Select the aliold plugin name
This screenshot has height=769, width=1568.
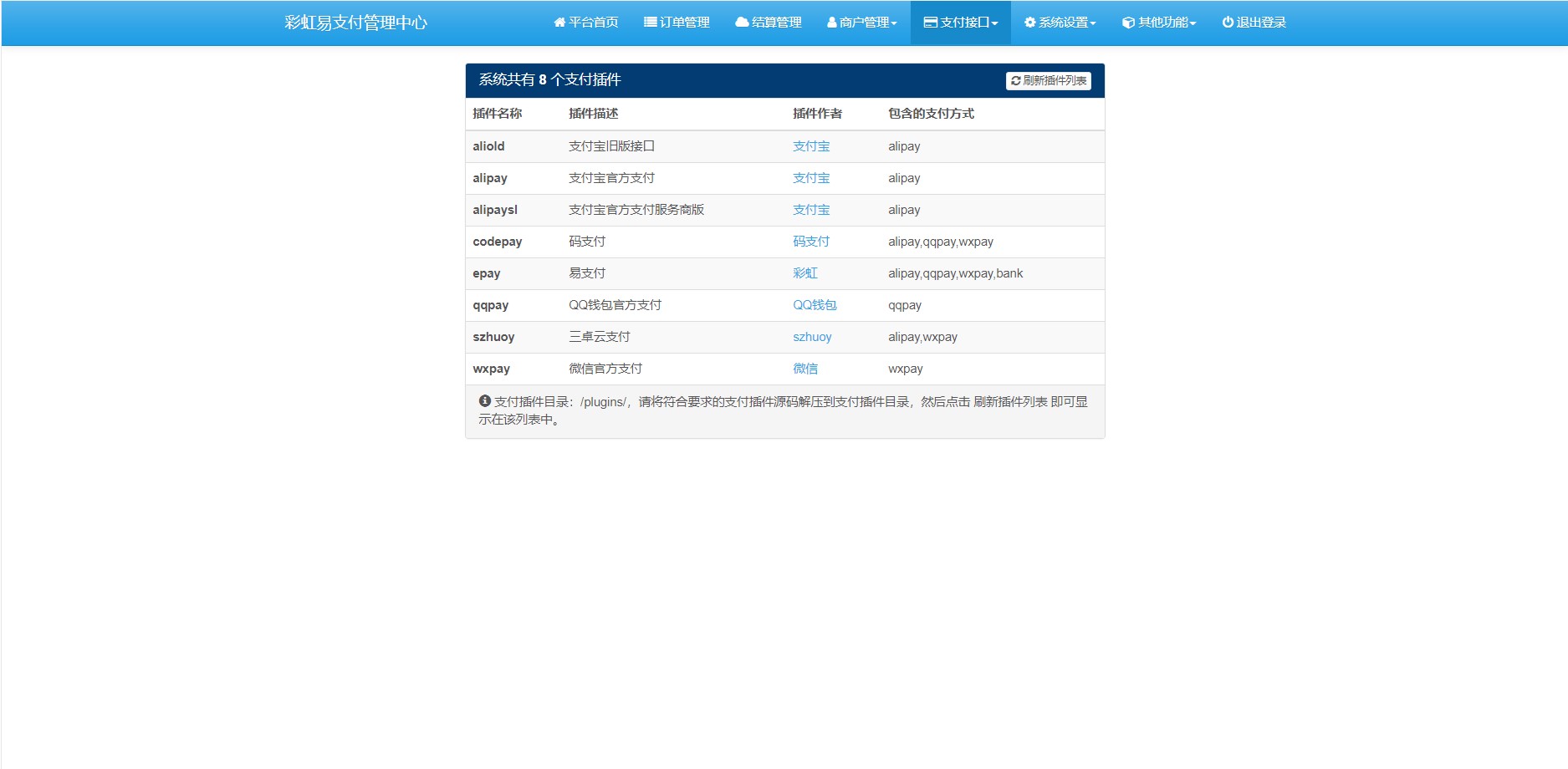coord(488,146)
